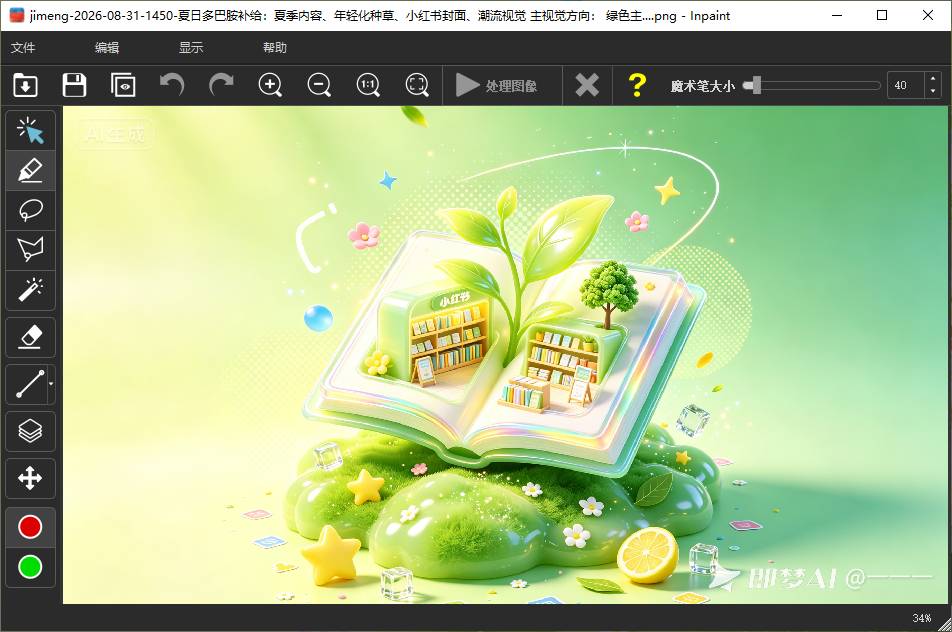Click the image canvas preview

pyautogui.click(x=505, y=355)
